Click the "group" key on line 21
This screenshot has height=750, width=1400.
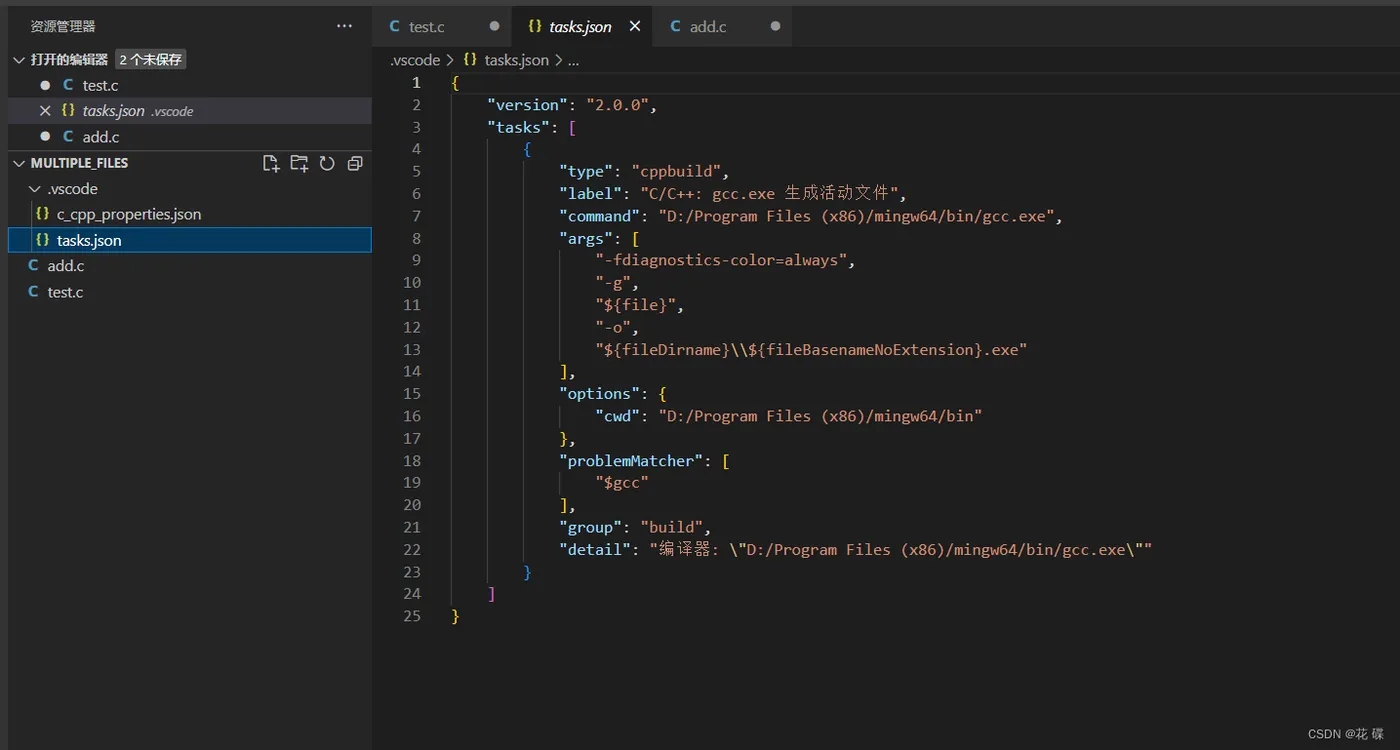coord(590,527)
